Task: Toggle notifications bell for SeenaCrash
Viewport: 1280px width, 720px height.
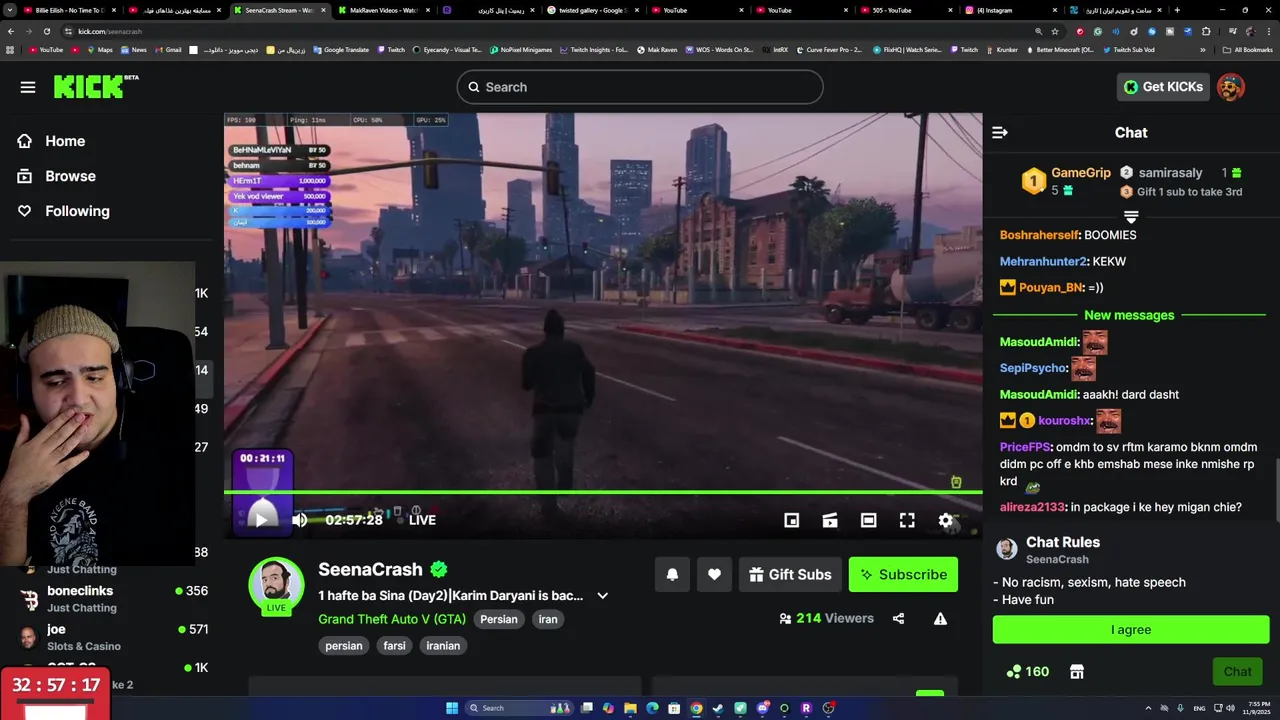Action: click(x=672, y=574)
